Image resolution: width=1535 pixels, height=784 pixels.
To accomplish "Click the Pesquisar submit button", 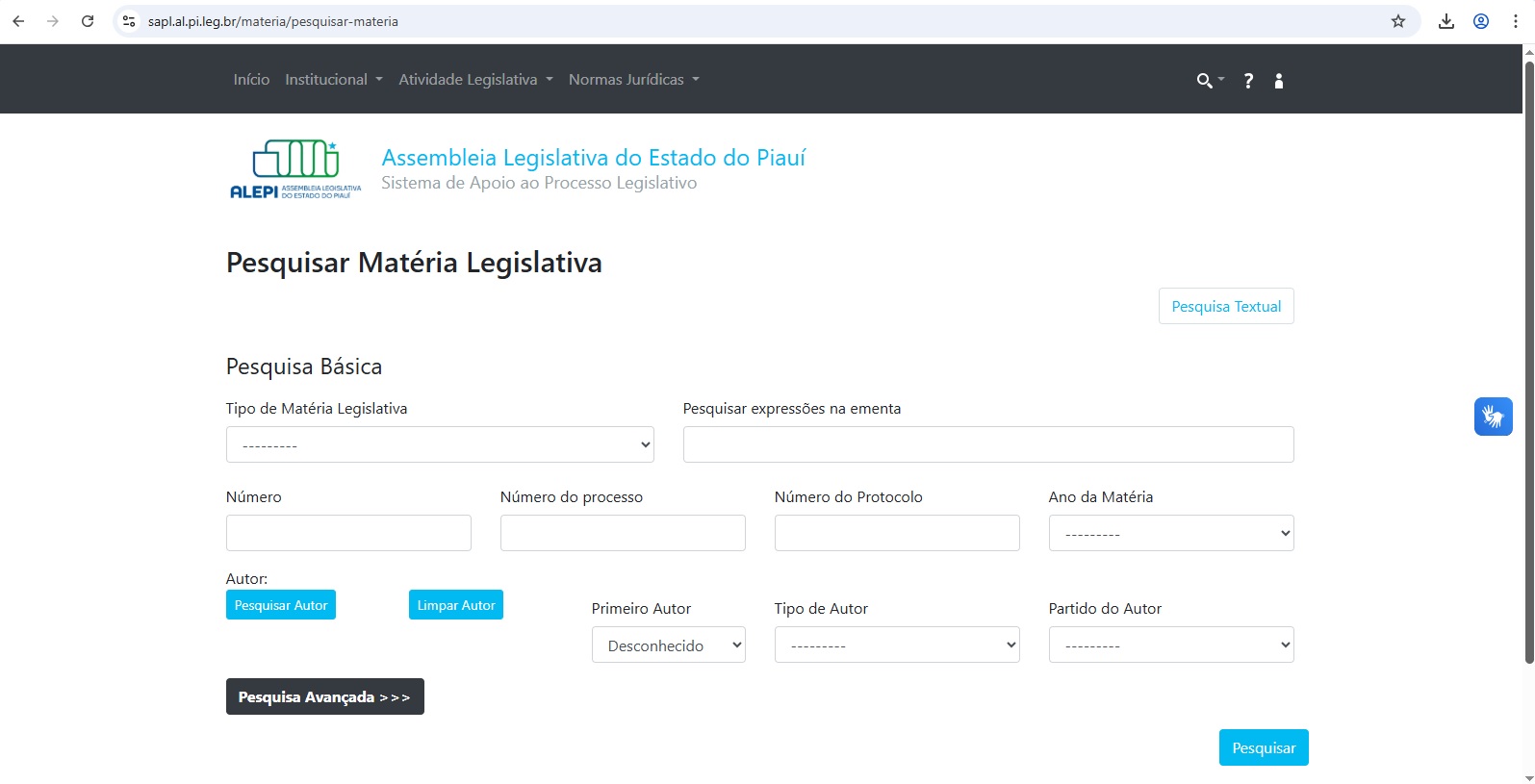I will coord(1263,747).
